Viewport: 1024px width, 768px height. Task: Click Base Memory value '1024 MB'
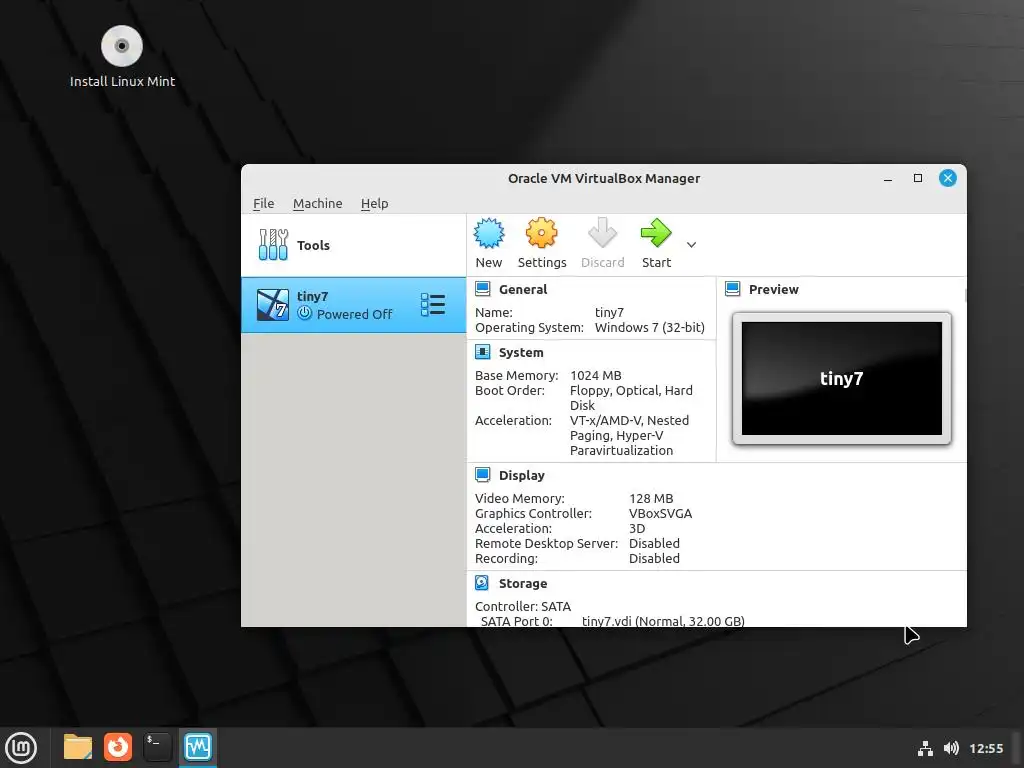(595, 376)
